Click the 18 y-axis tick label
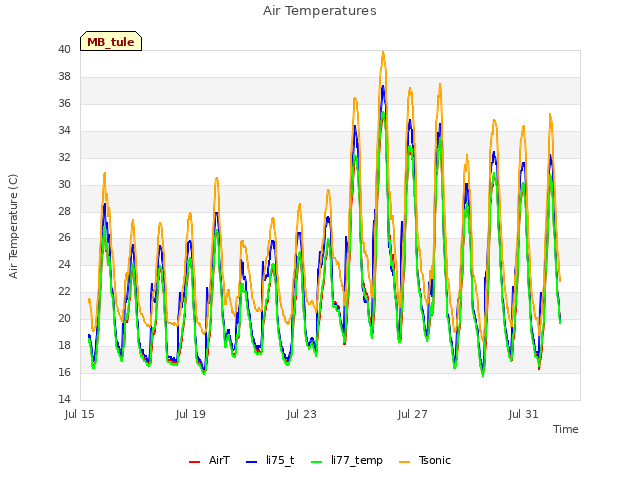Image resolution: width=640 pixels, height=480 pixels. (x=64, y=345)
